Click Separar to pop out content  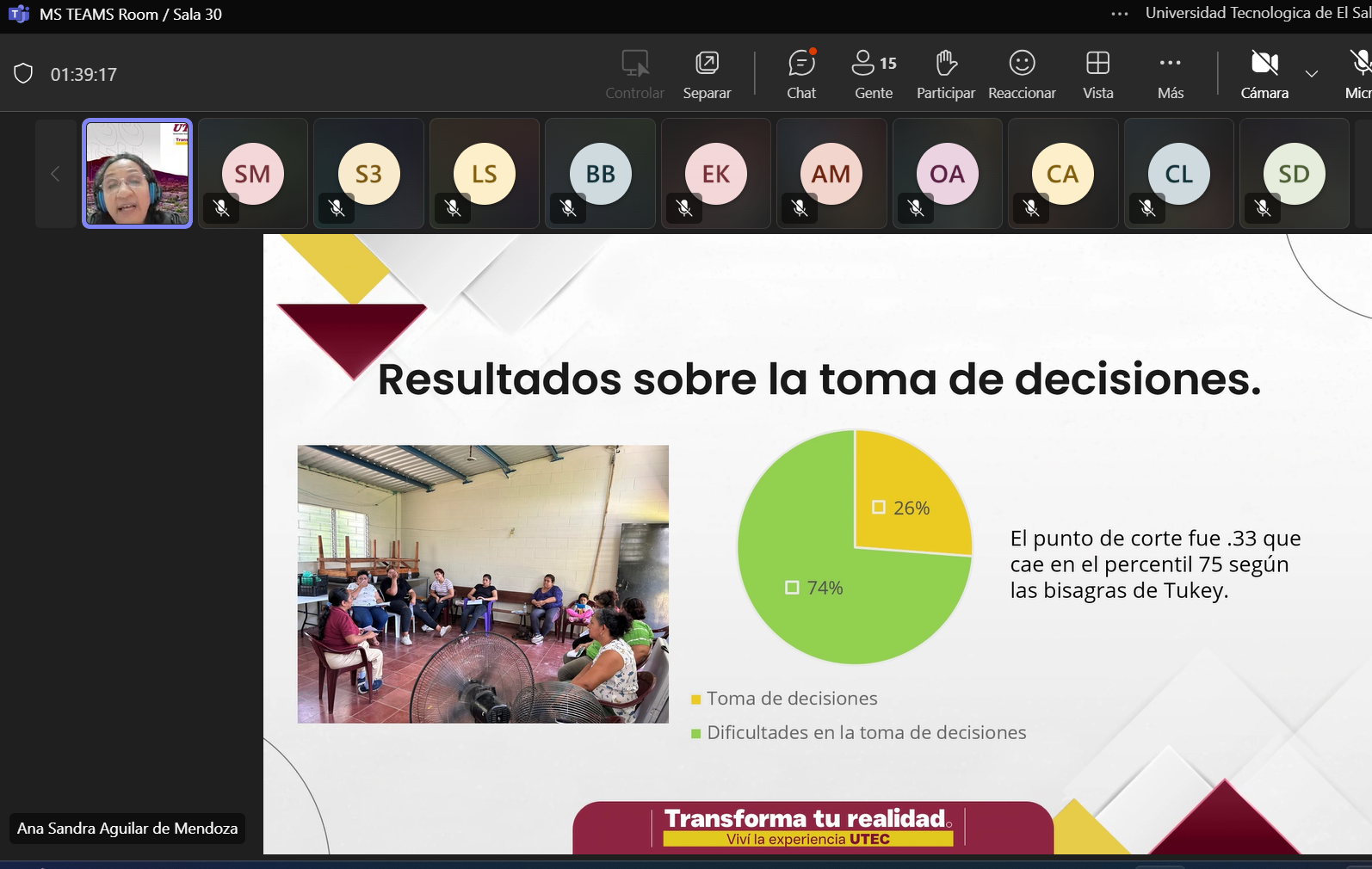[707, 74]
